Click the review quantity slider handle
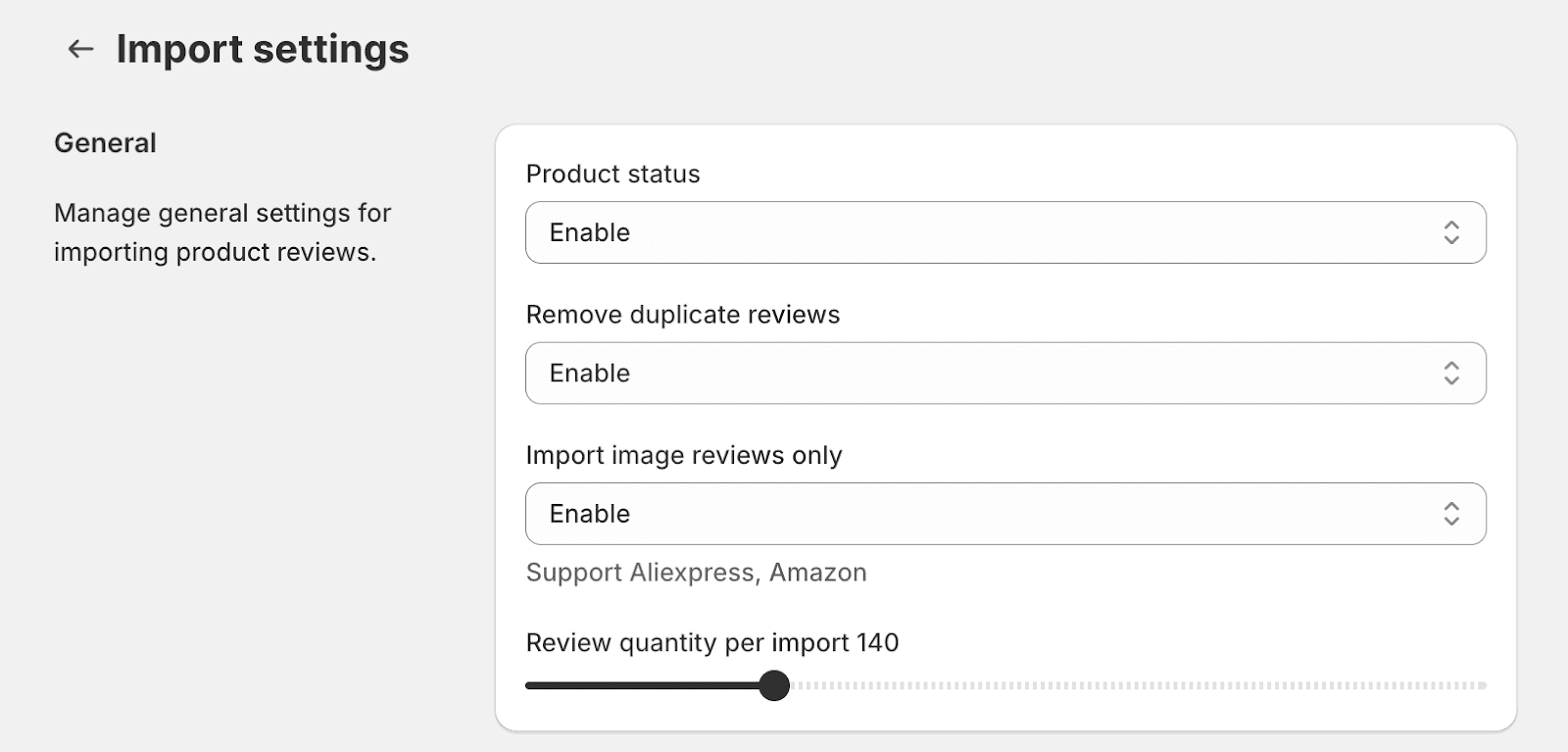Screen dimensions: 1568x752 point(774,685)
